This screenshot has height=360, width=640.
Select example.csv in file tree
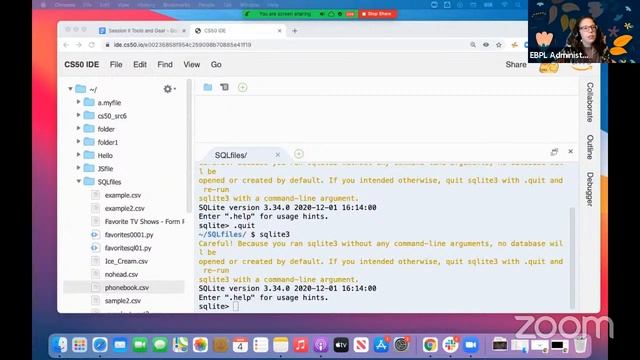123,195
